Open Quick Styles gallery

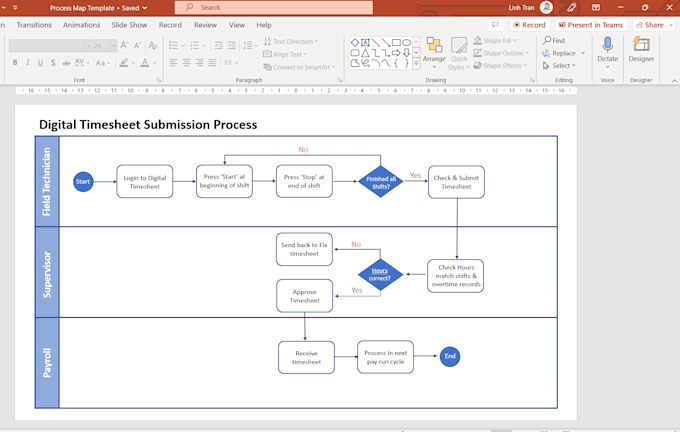tap(459, 54)
